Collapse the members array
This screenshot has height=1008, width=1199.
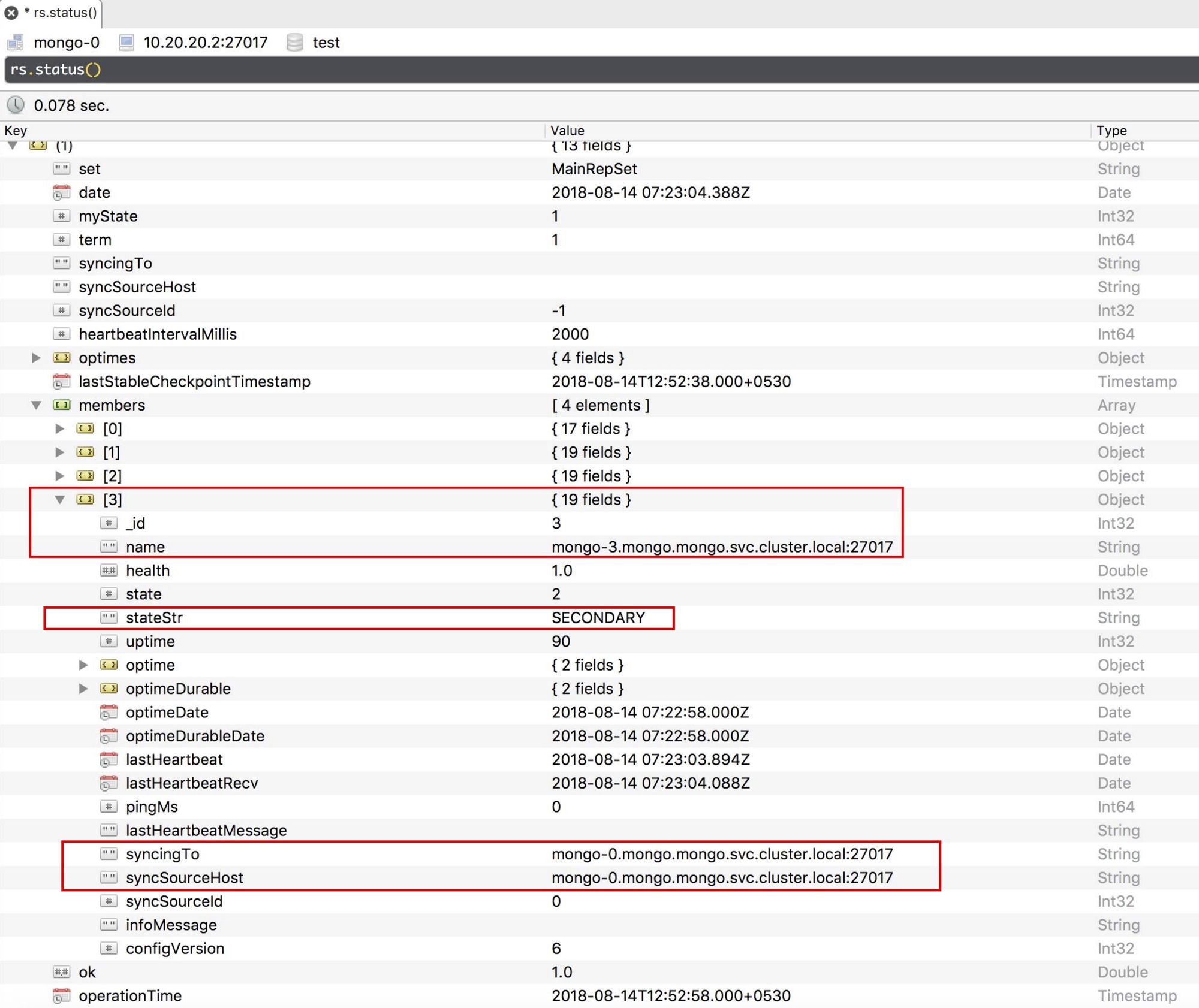tap(36, 405)
